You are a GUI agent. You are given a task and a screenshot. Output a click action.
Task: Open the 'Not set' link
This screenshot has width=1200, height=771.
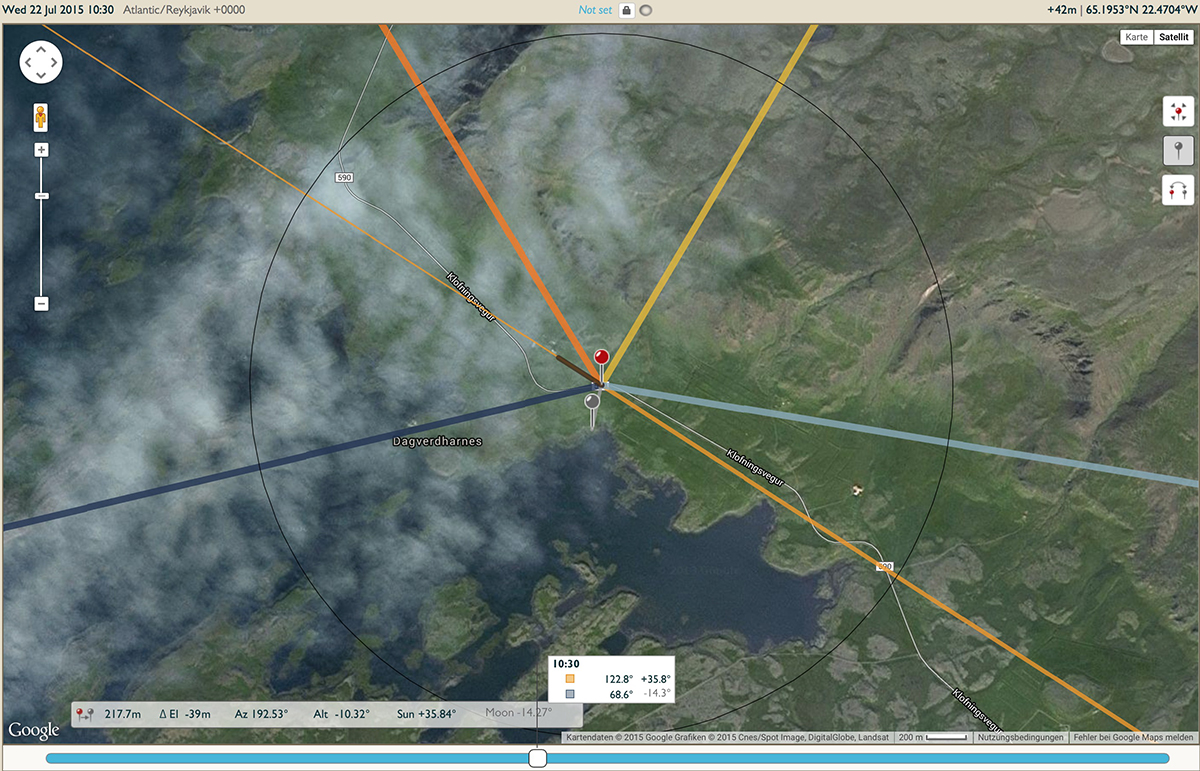595,10
